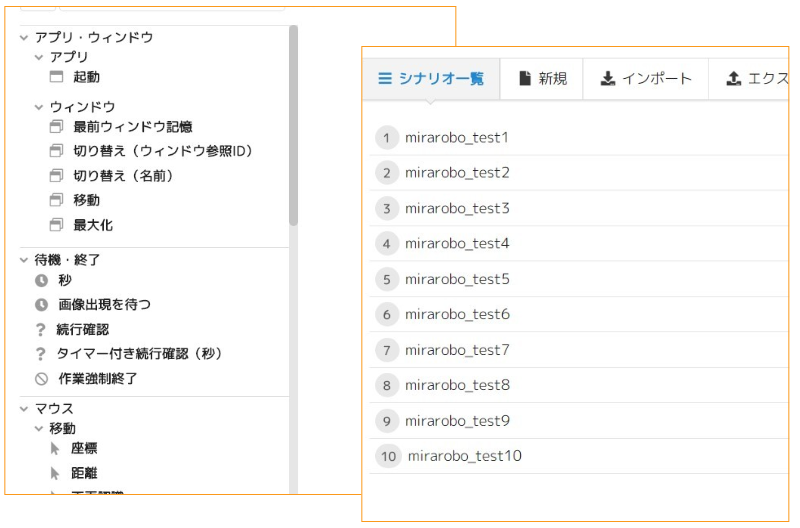Click the clock icon beside 秒
Screen dimensions: 800x528
tap(41, 281)
